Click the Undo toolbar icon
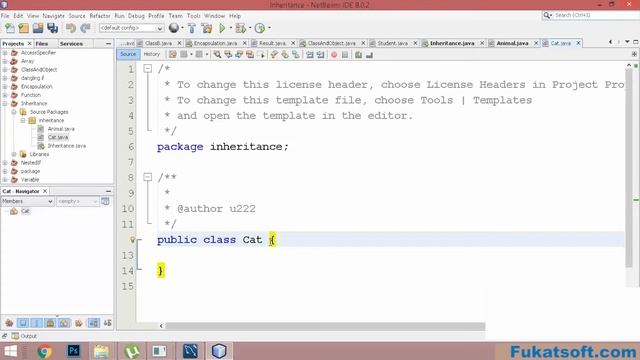640x360 pixels. (71, 28)
